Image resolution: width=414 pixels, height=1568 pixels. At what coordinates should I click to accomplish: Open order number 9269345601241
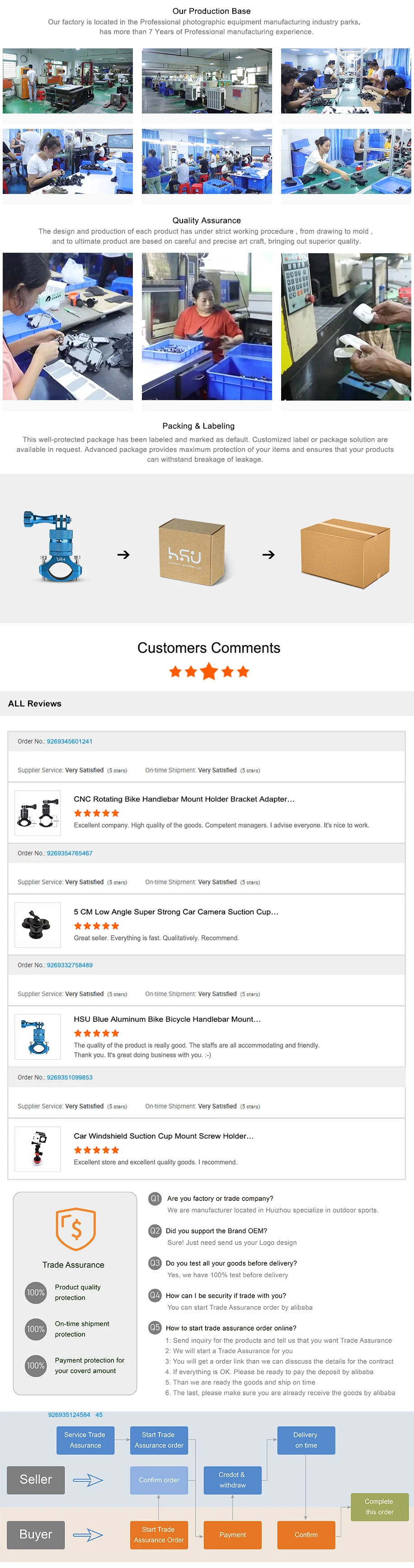(70, 741)
